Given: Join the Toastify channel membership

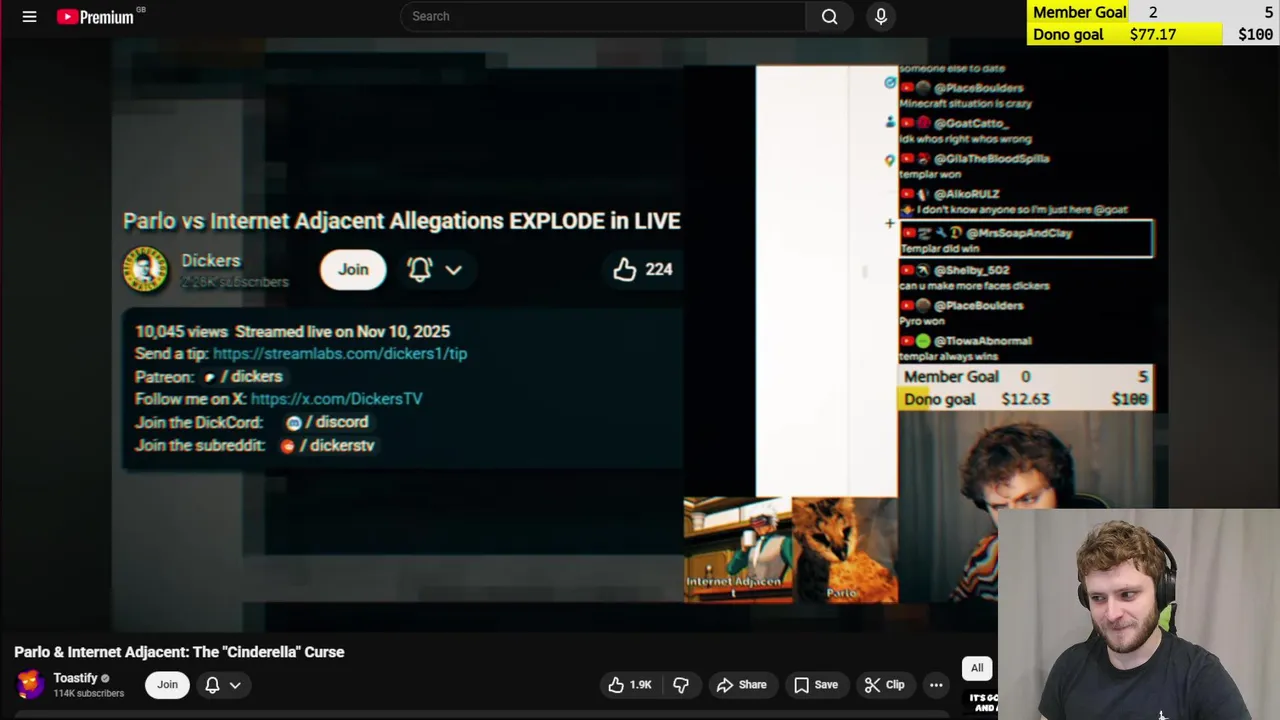Looking at the screenshot, I should click(167, 685).
